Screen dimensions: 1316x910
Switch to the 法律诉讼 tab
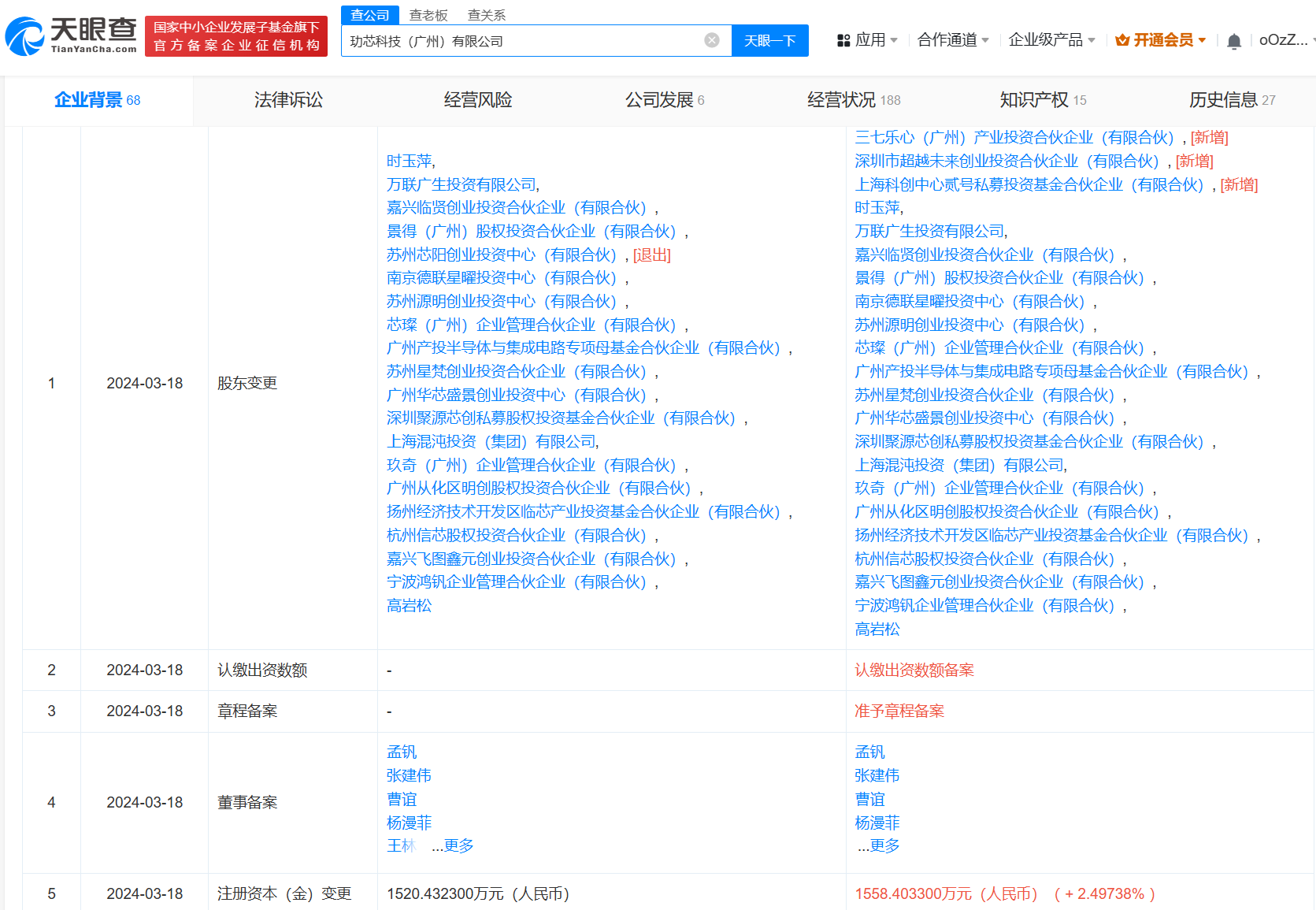[x=288, y=100]
